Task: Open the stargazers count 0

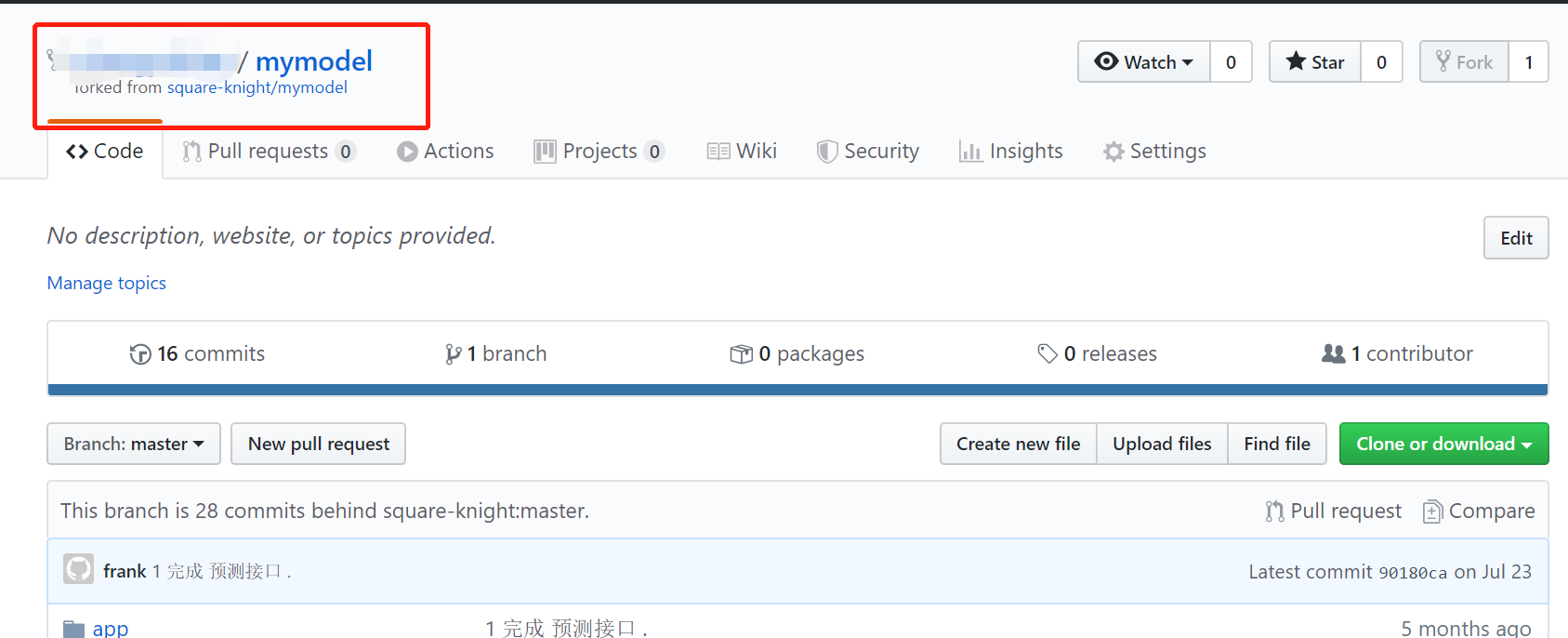Action: (x=1381, y=61)
